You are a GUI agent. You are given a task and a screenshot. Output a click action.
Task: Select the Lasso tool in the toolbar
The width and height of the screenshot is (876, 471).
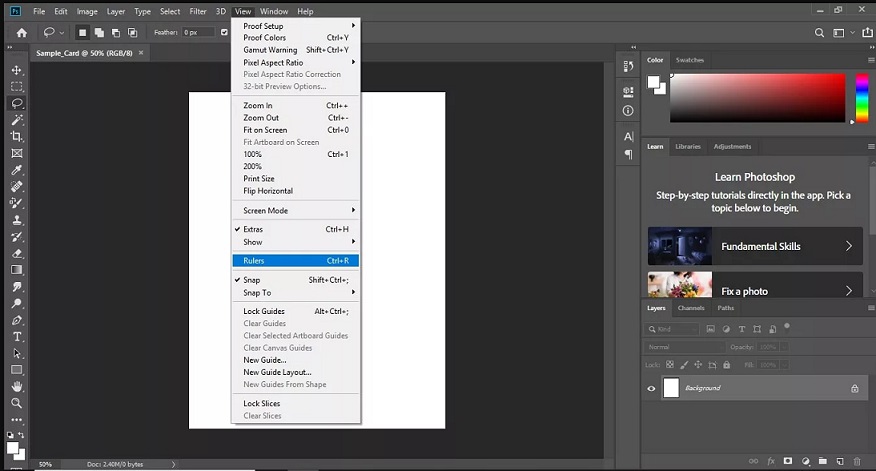pos(17,103)
